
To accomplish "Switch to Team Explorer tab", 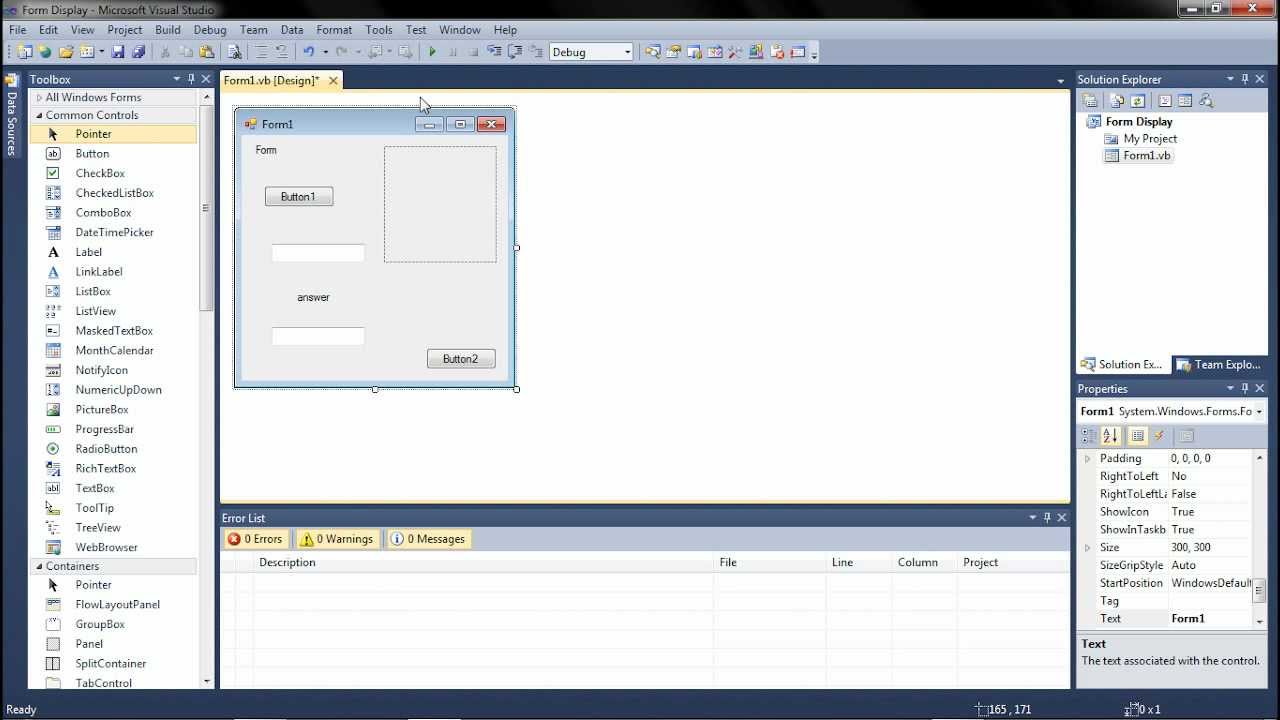I will [x=1220, y=365].
